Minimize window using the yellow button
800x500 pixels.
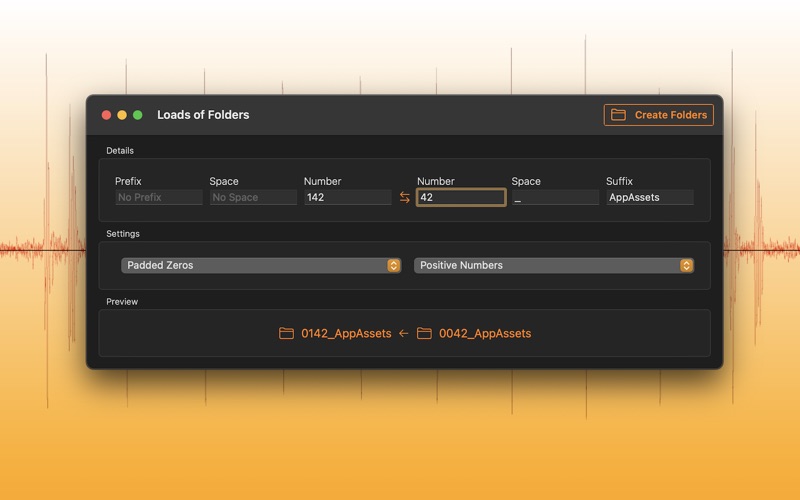coord(122,115)
